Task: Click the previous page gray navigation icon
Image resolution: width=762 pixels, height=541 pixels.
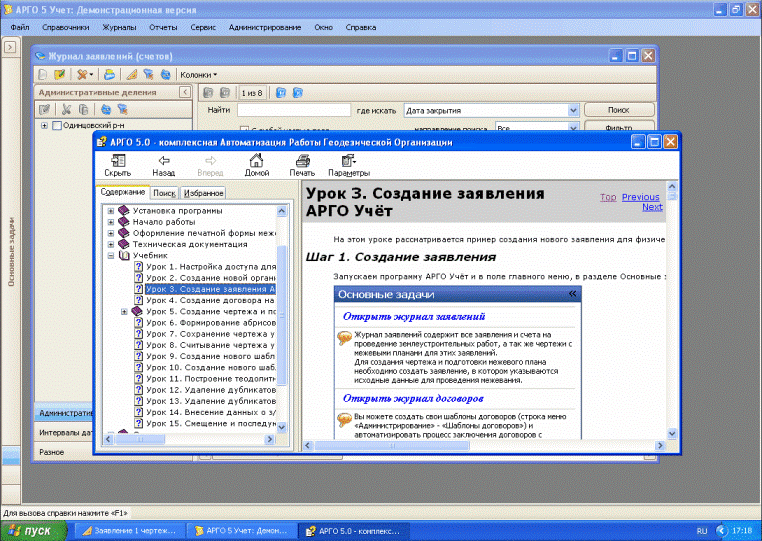Action: [x=225, y=92]
